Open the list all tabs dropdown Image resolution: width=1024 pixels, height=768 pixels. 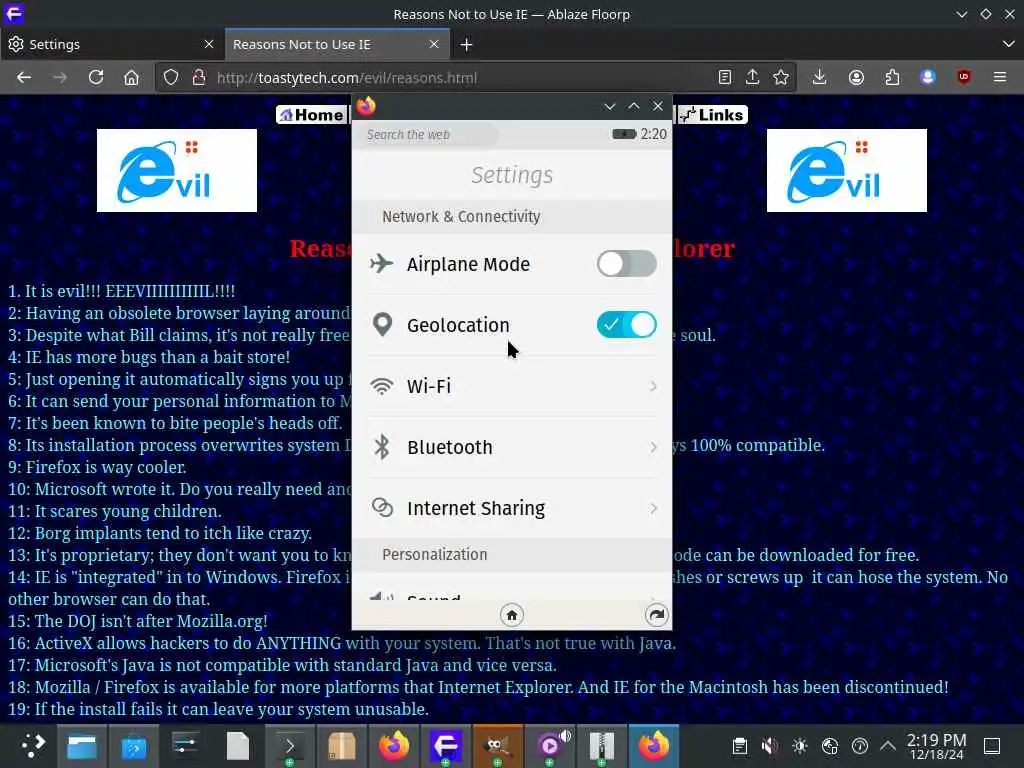coord(1008,44)
